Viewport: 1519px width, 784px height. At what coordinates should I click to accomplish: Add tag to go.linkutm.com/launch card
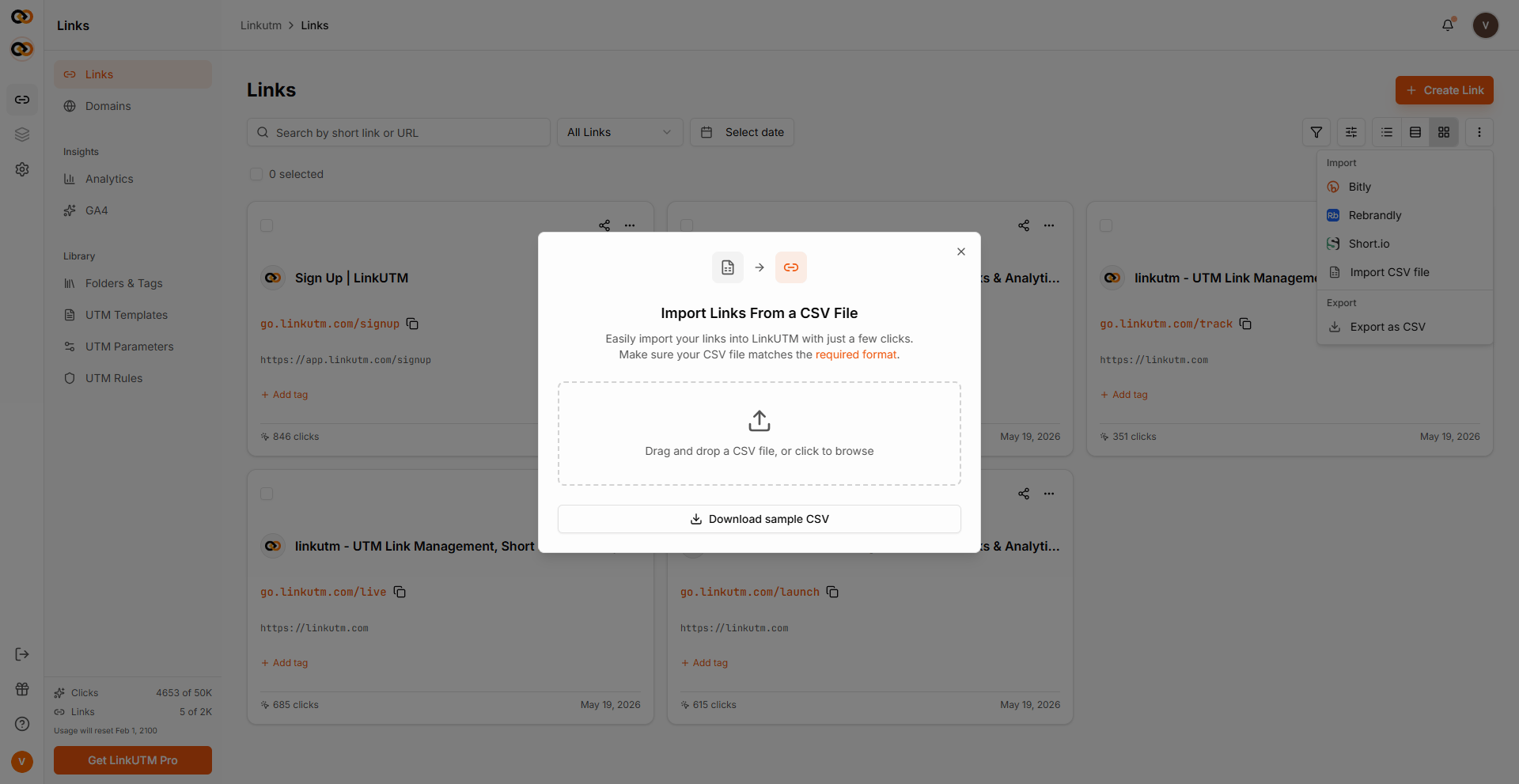(x=705, y=663)
